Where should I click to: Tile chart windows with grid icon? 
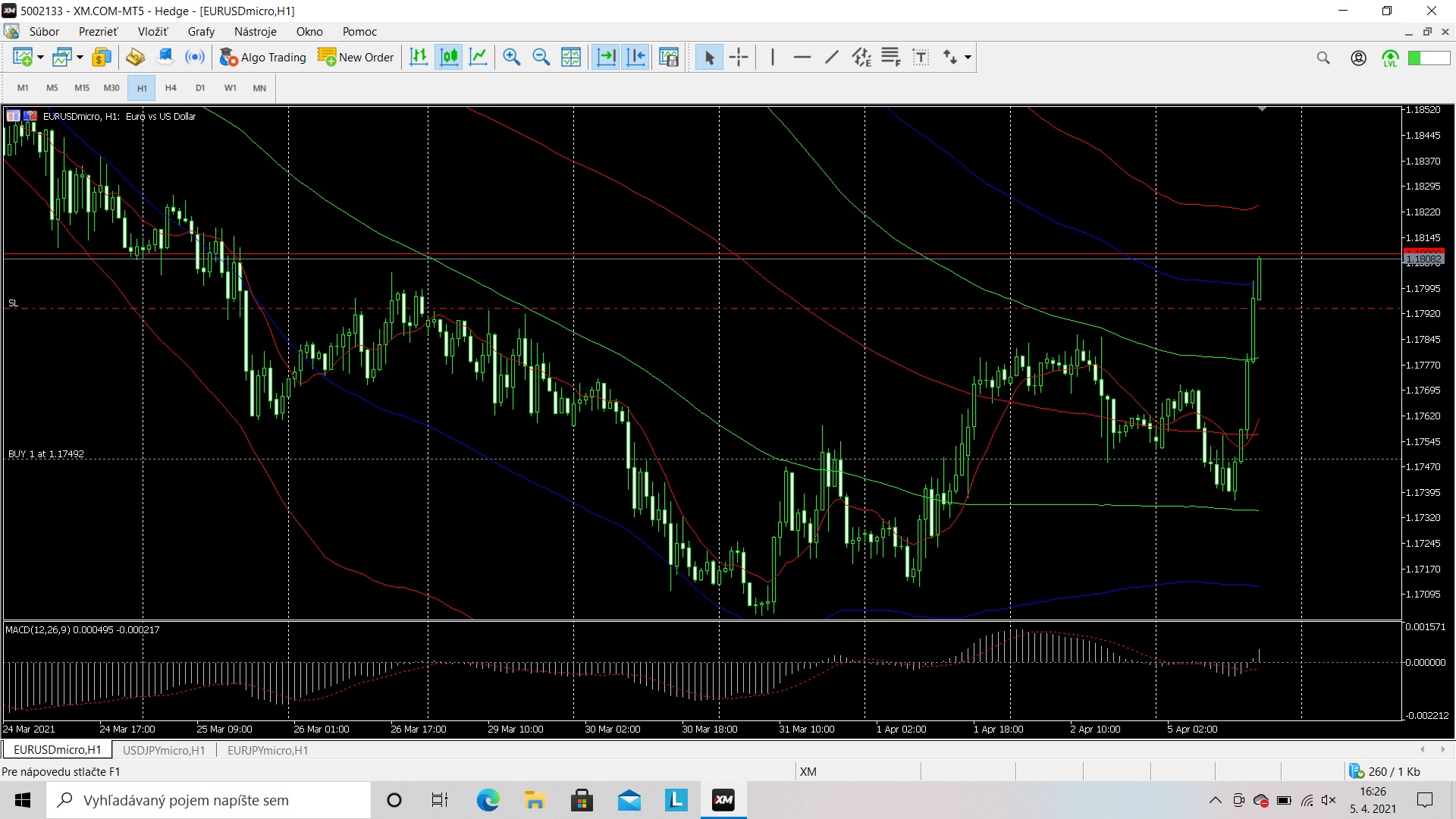pos(571,57)
